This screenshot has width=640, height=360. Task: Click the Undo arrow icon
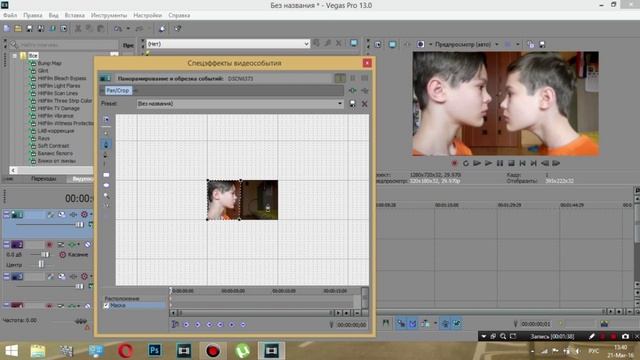click(x=118, y=29)
